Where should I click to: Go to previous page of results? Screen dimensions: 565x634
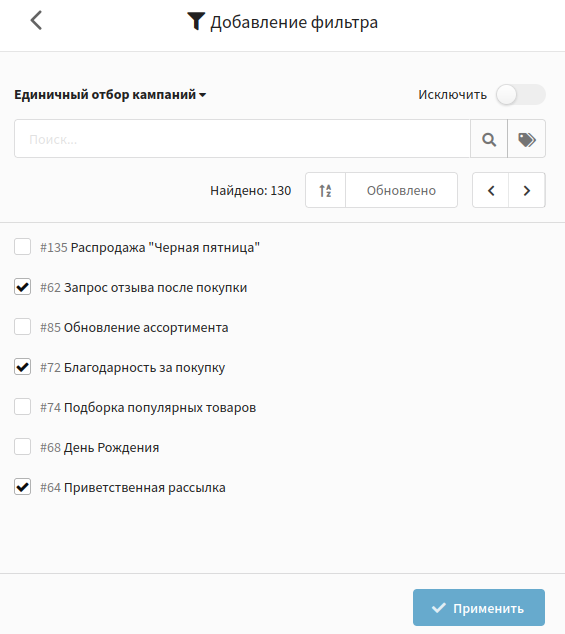click(491, 190)
